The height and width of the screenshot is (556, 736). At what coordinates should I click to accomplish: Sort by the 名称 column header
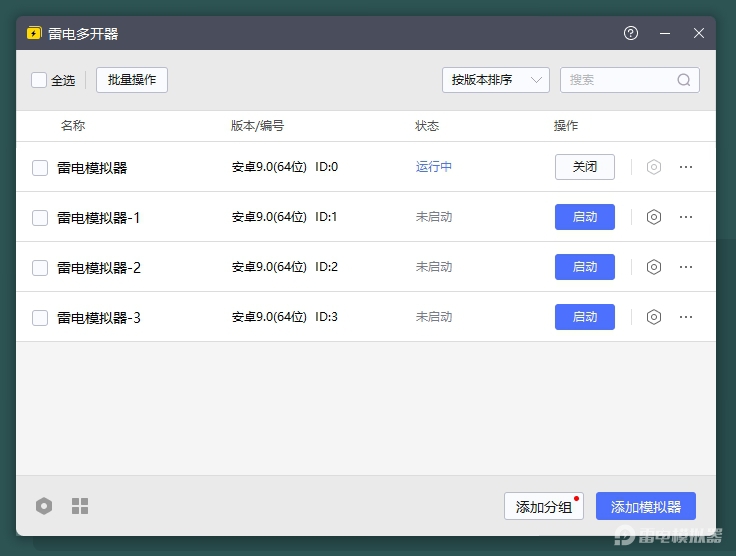pyautogui.click(x=73, y=126)
